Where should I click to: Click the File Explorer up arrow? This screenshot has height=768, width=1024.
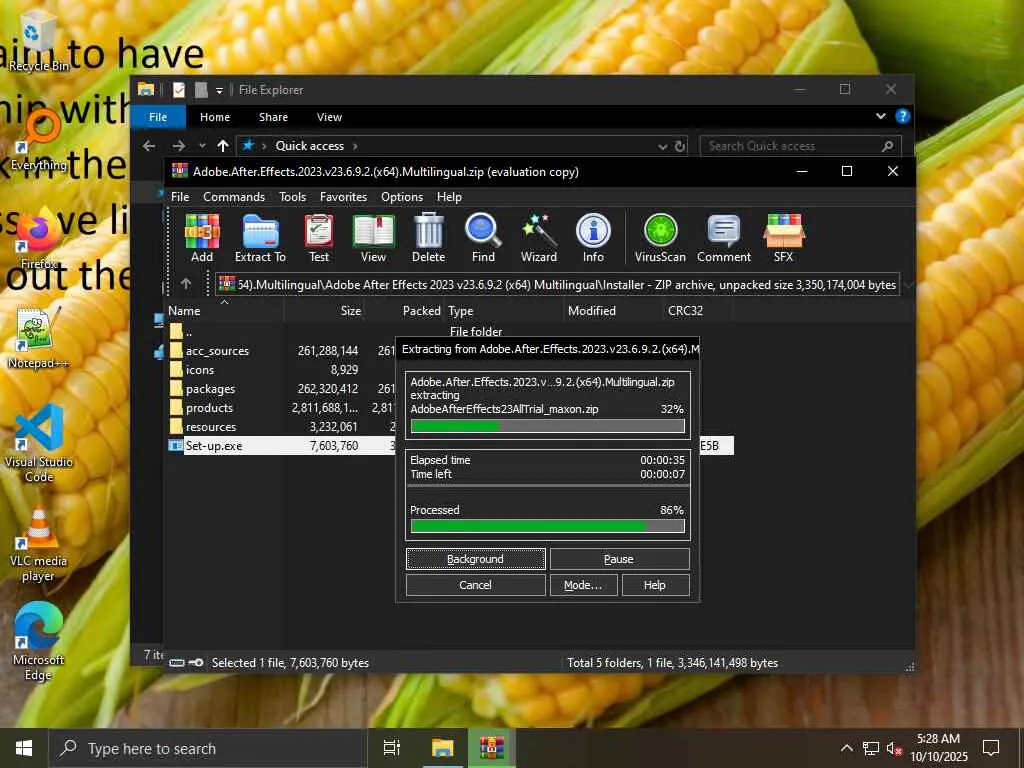click(x=223, y=146)
